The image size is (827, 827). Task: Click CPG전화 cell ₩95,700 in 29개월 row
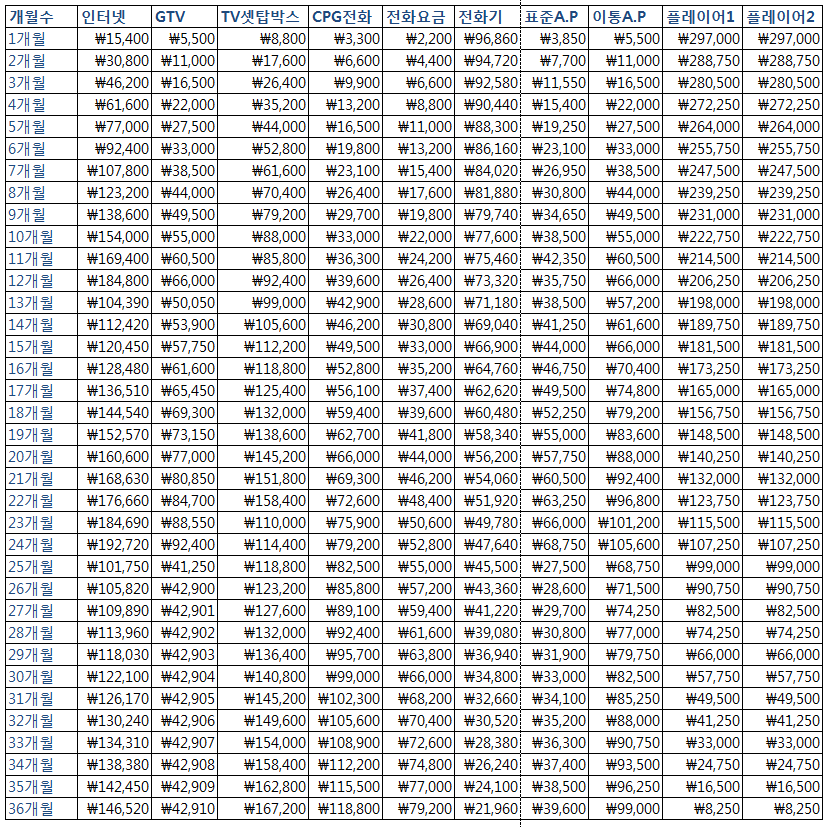pos(345,655)
